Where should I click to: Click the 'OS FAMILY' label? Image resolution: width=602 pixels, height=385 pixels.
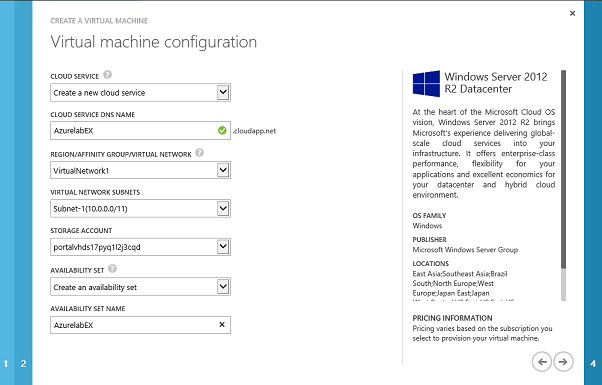click(429, 215)
